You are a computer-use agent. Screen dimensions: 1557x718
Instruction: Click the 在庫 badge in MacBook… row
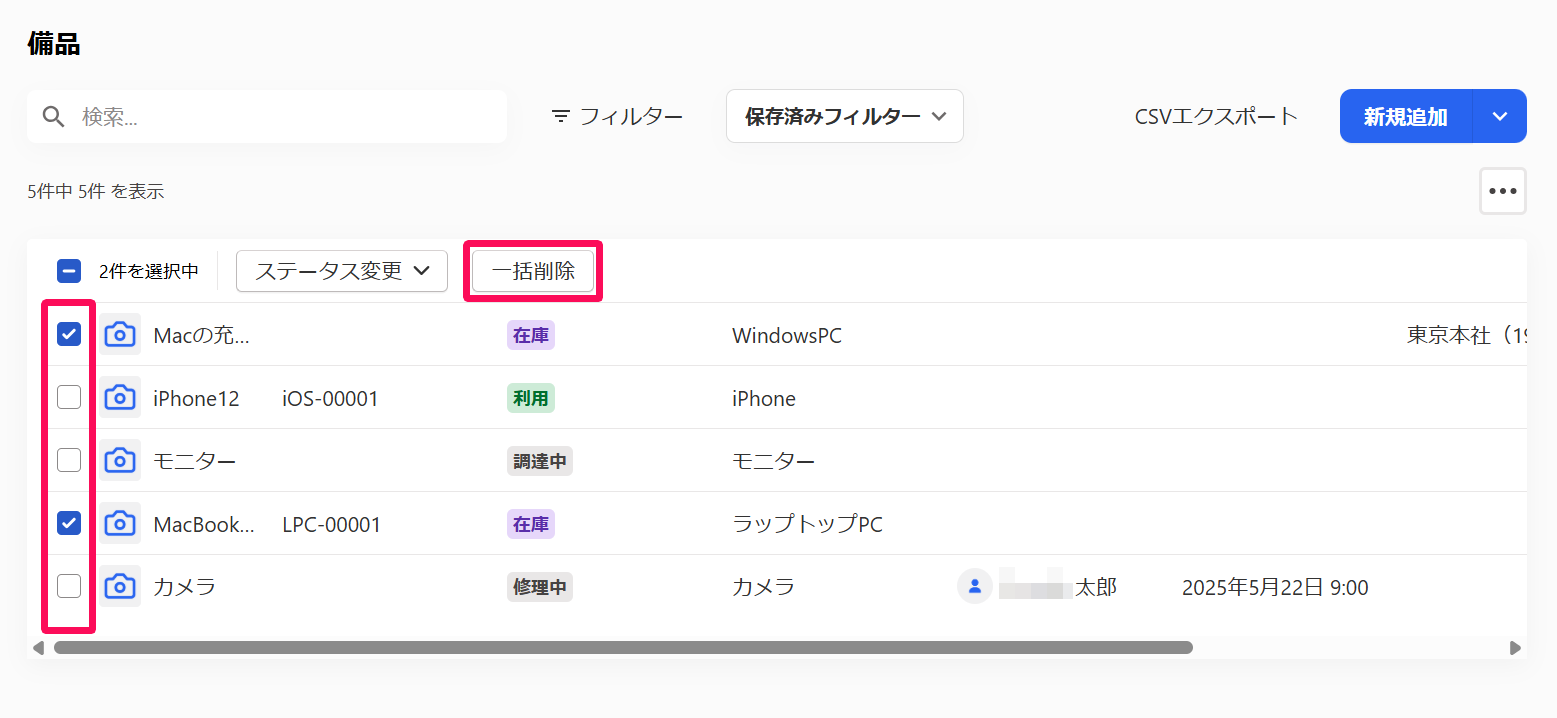pos(531,524)
